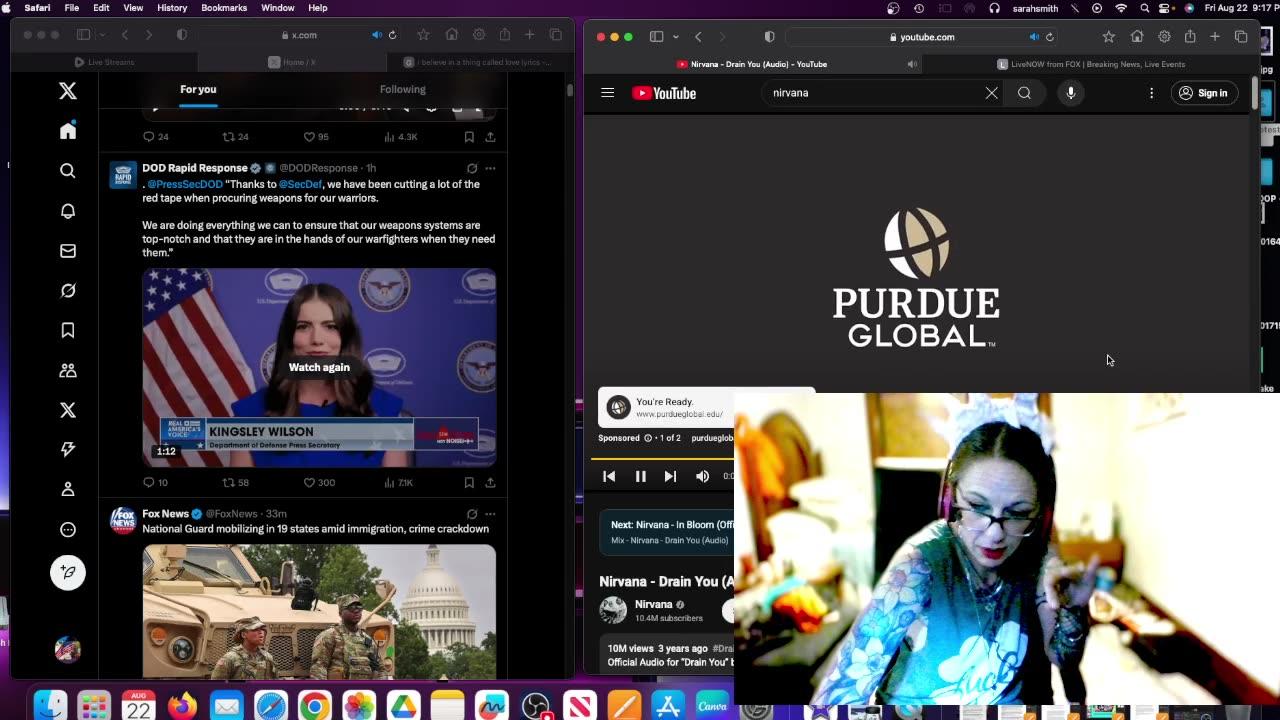Open Wi-Fi status in menu bar

point(1121,8)
